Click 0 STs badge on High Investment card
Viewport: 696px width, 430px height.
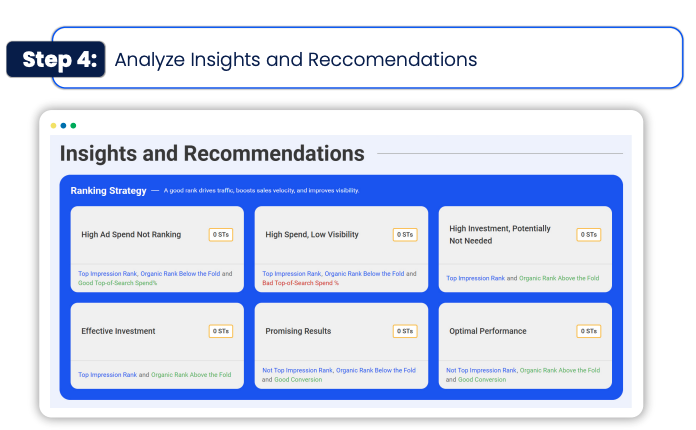(x=589, y=234)
